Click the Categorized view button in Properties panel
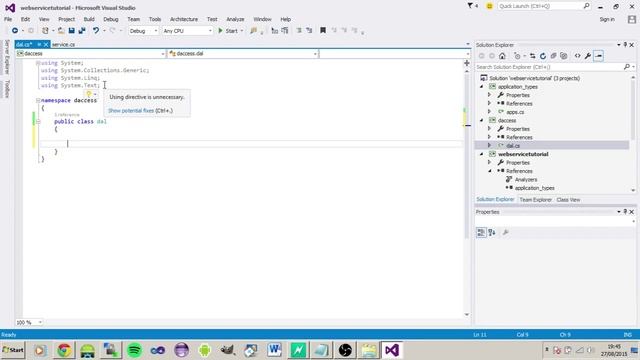 tap(481, 232)
